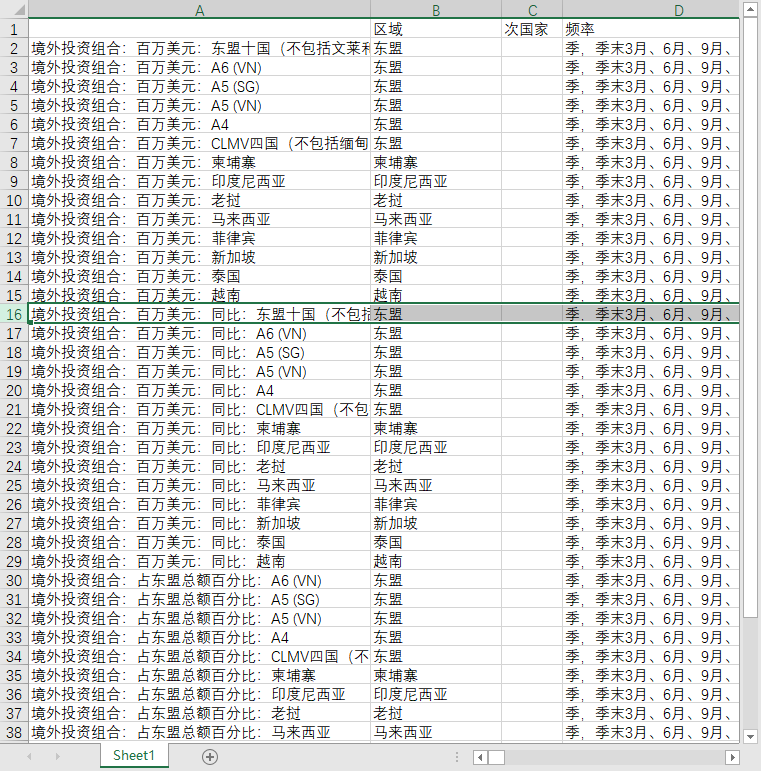
Task: Switch to the Sheet1 tab
Action: pos(134,756)
